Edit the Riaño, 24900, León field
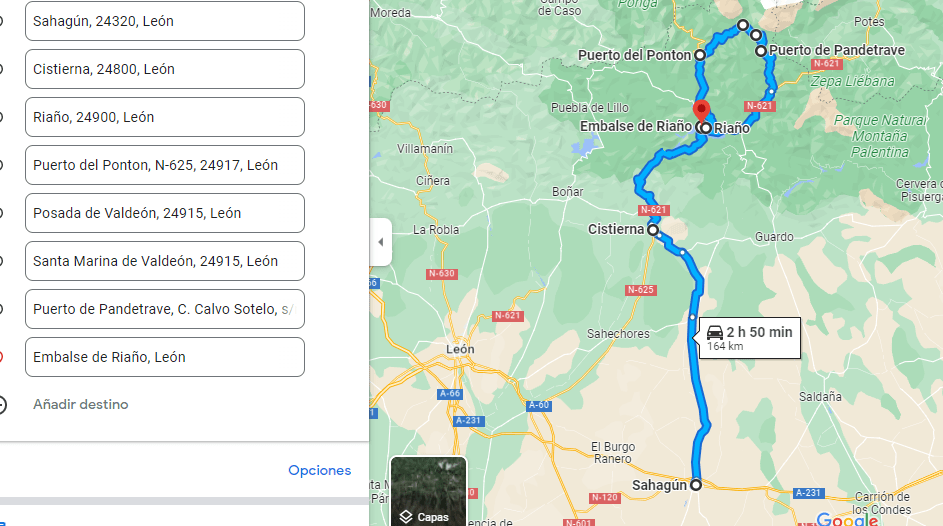Screen dimensions: 943x526 (165, 117)
